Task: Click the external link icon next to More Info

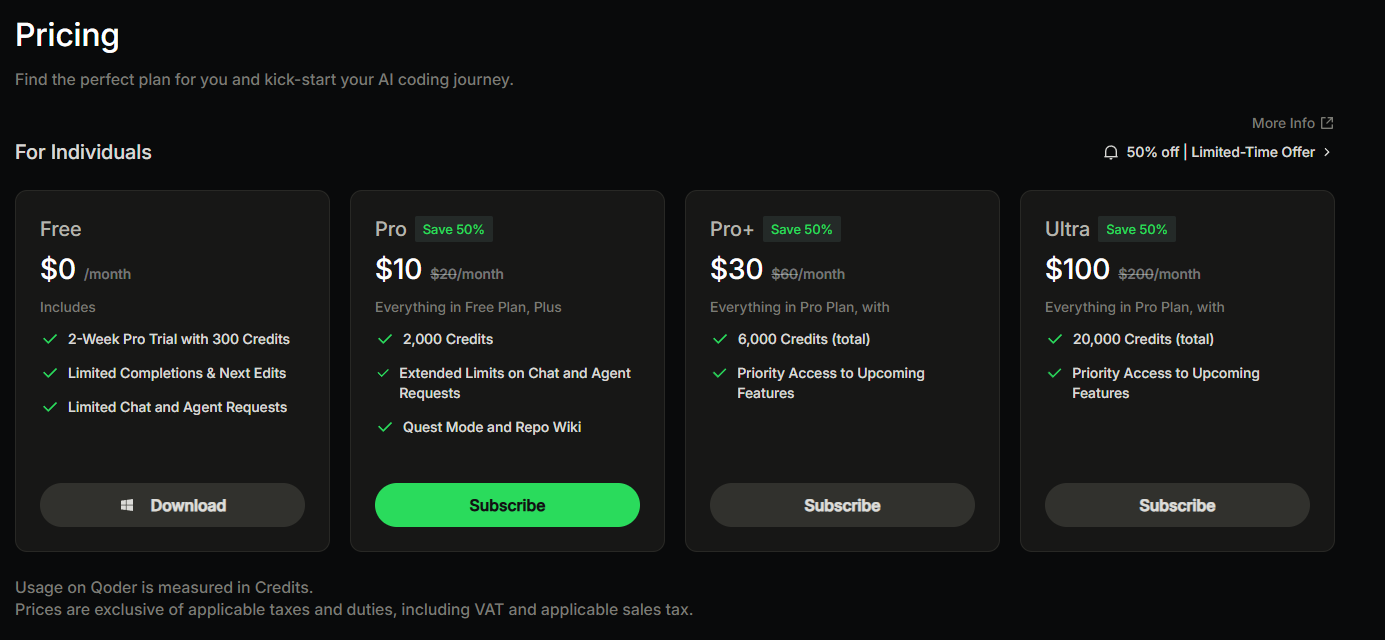Action: pos(1327,123)
